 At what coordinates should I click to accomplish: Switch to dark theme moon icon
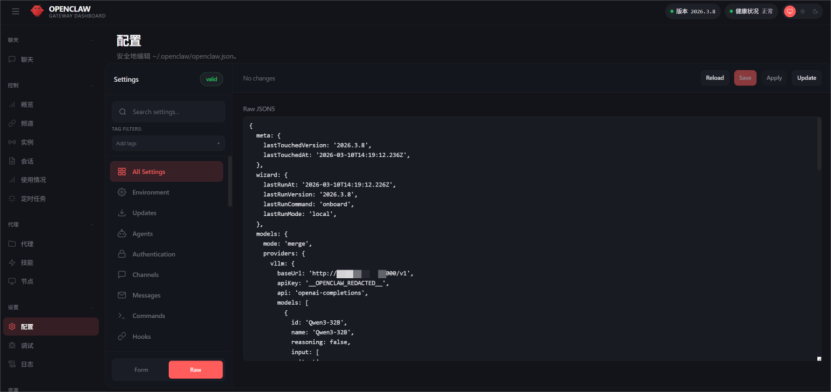(815, 12)
